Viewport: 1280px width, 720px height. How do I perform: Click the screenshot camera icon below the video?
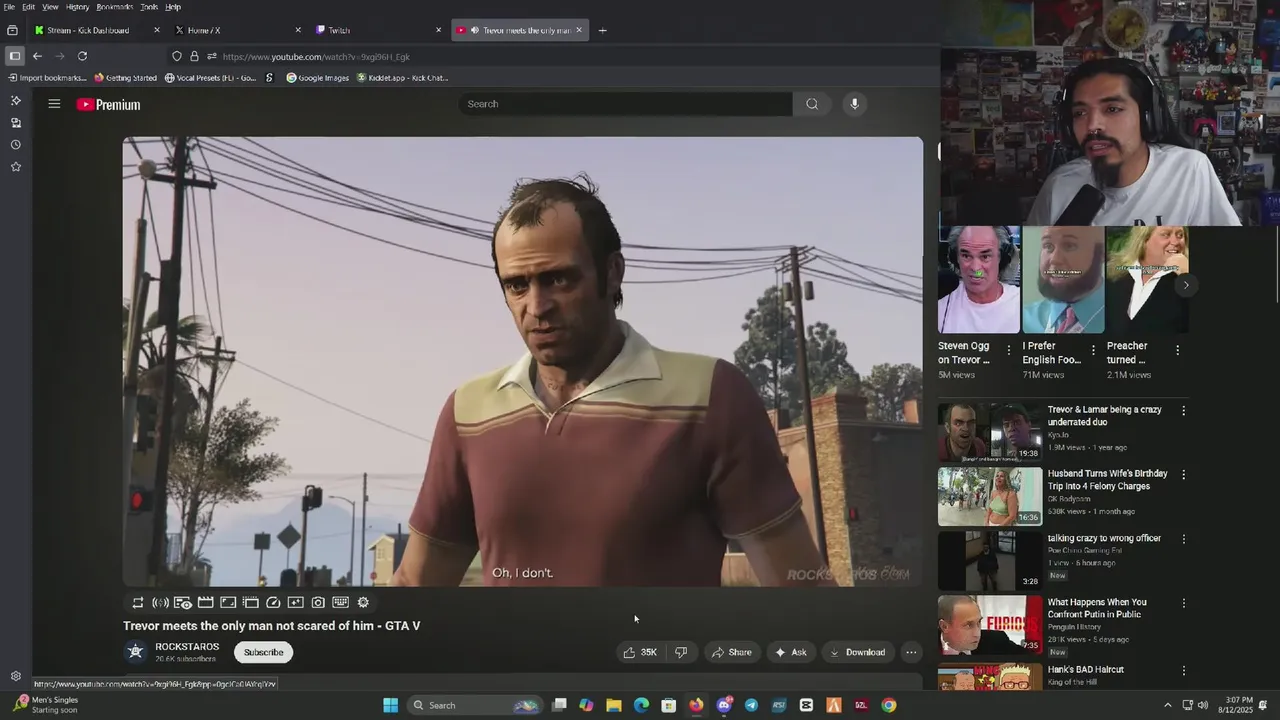[x=318, y=603]
